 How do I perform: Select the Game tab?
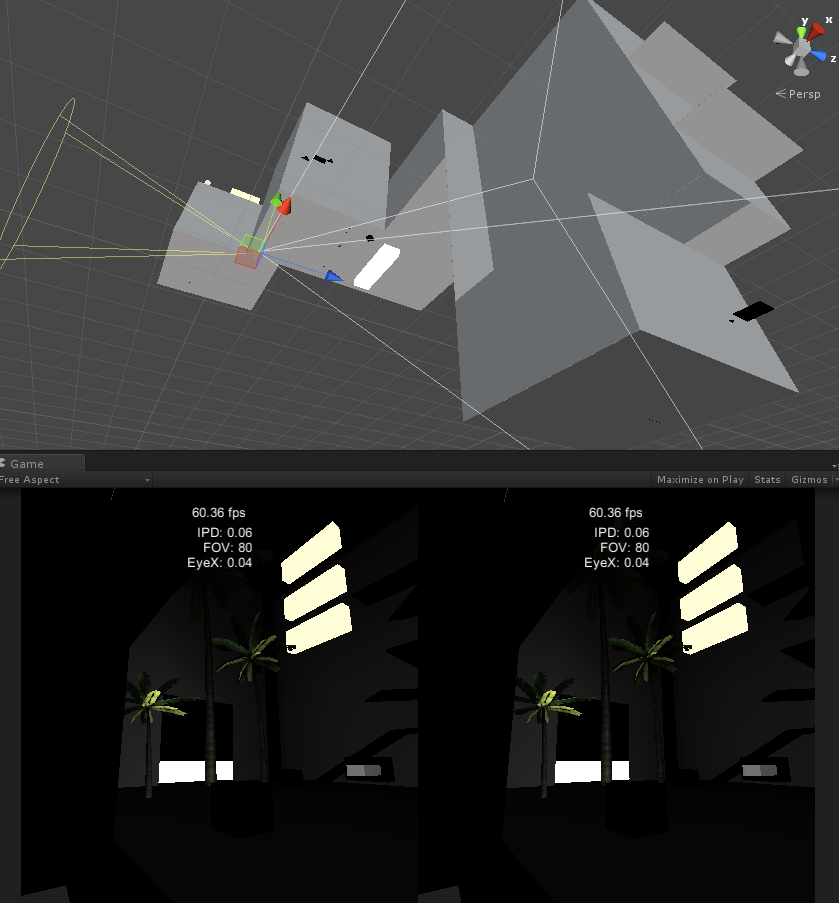click(40, 464)
